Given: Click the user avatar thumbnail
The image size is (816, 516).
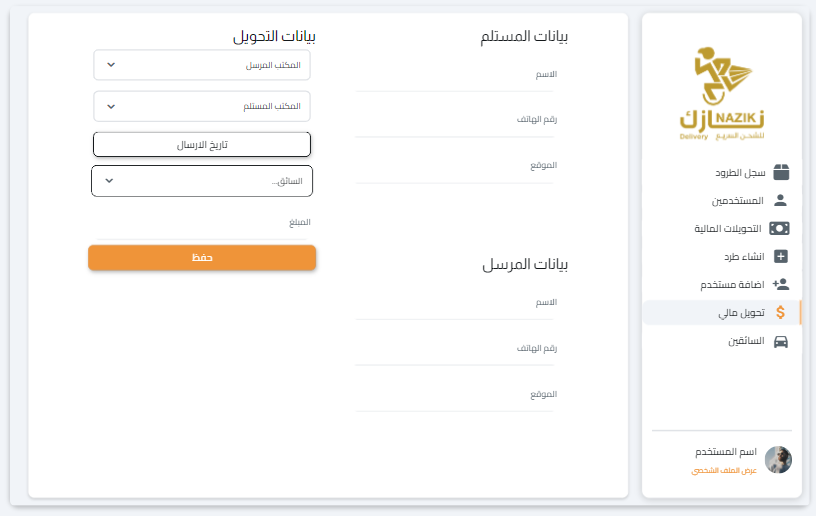Looking at the screenshot, I should click(x=778, y=460).
